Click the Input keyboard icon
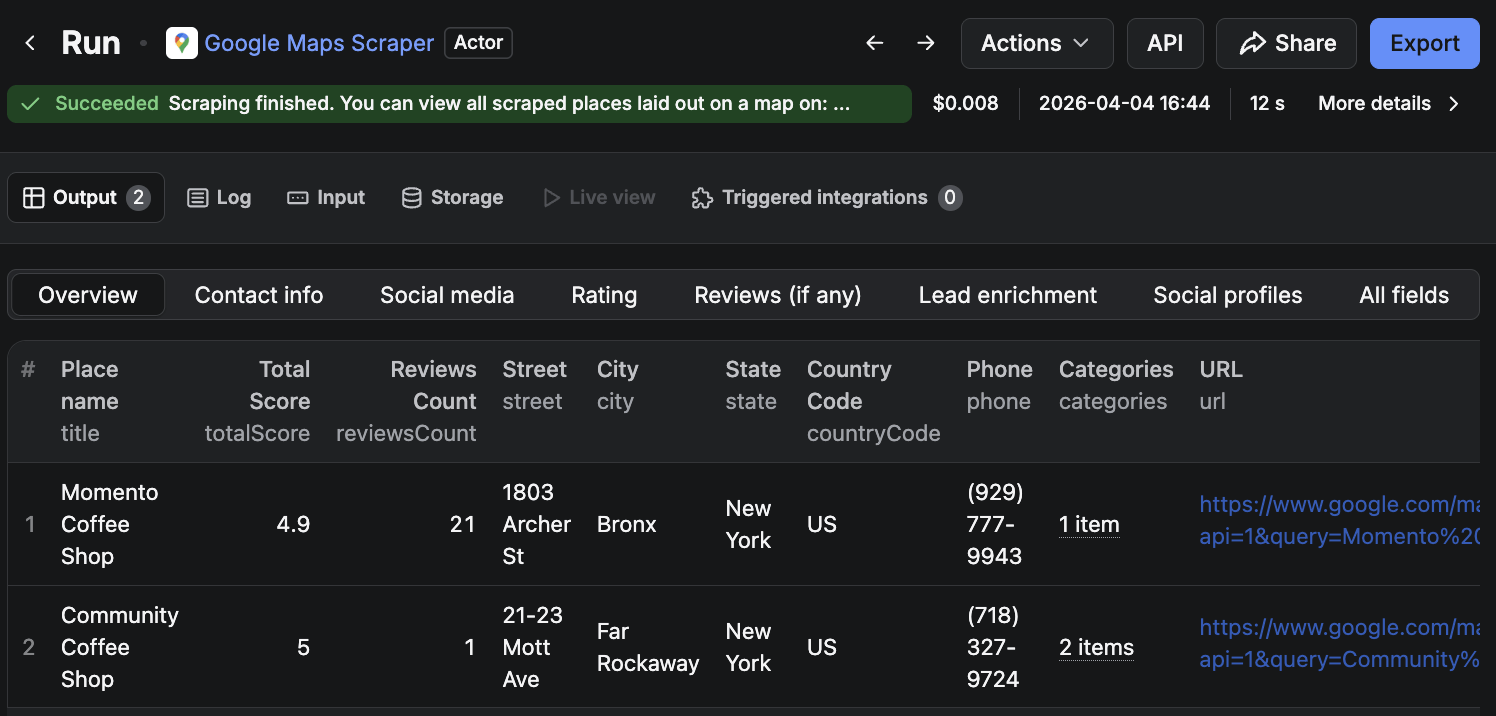The width and height of the screenshot is (1496, 716). [296, 197]
